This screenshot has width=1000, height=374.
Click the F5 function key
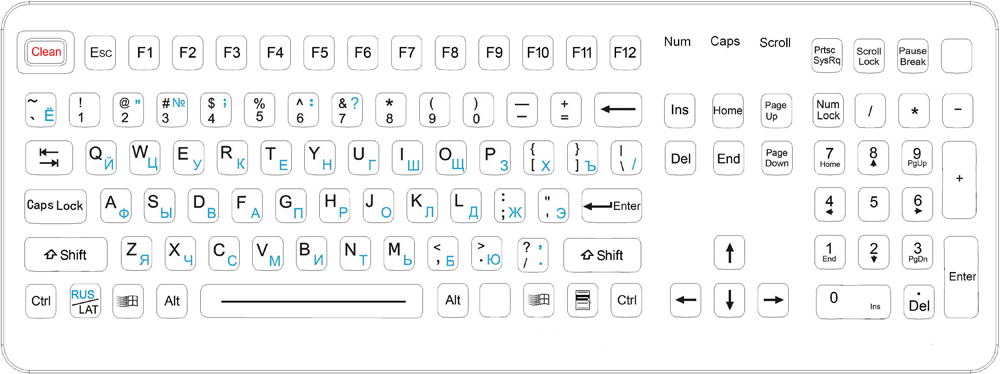[319, 52]
